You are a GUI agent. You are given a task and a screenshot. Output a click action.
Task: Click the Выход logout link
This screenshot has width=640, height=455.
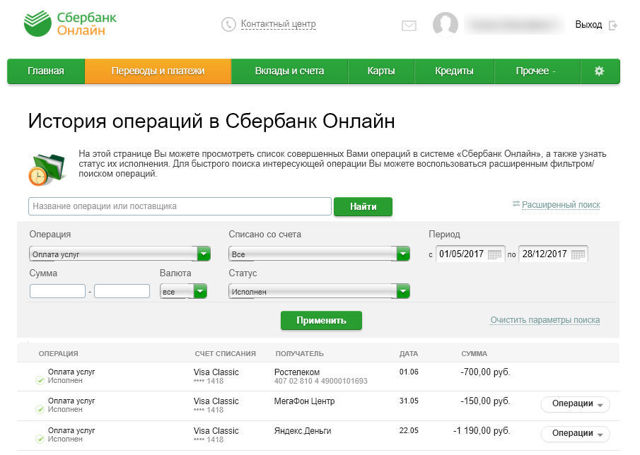(588, 25)
